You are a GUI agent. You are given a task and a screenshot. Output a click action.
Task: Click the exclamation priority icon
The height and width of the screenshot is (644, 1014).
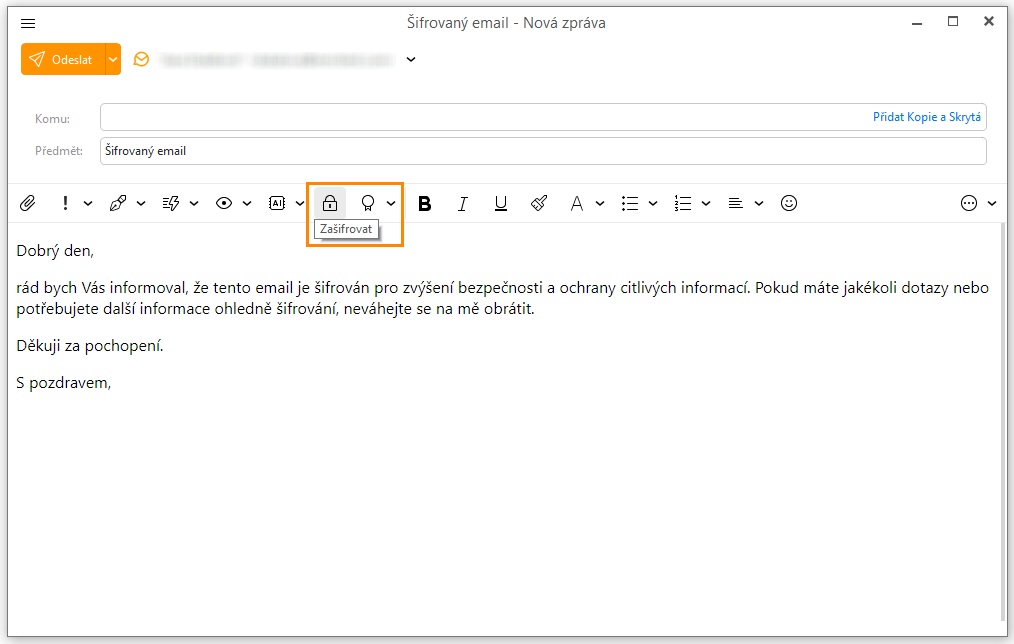(x=65, y=203)
